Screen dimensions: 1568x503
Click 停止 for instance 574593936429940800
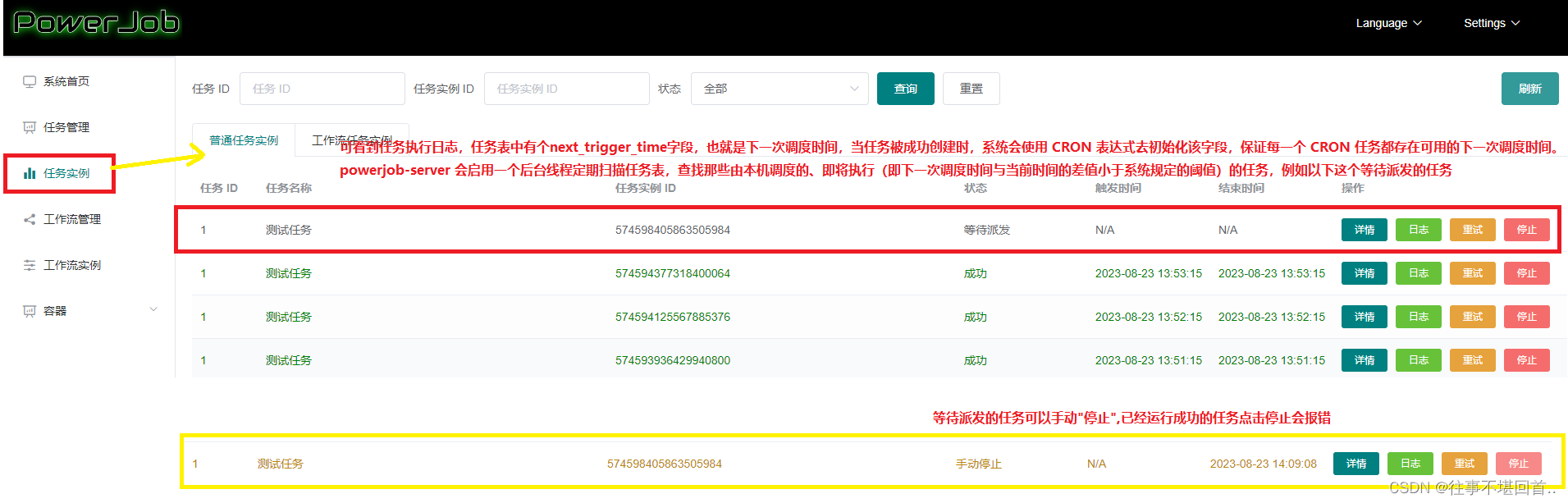[1527, 360]
